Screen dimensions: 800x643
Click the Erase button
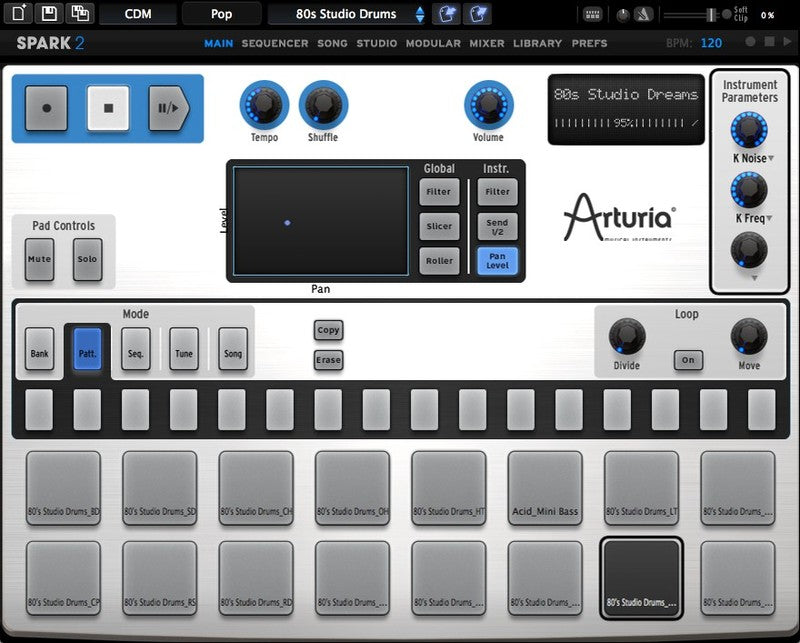point(328,360)
